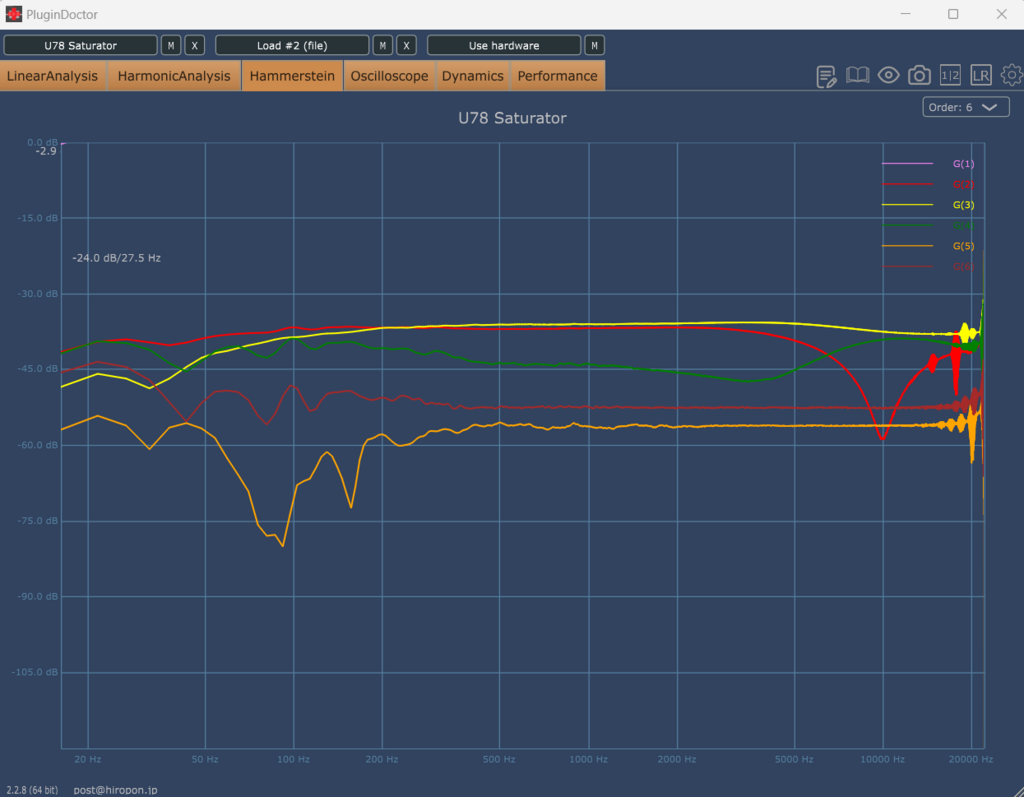Click the -75.0 dB axis label
The width and height of the screenshot is (1024, 797).
pyautogui.click(x=38, y=521)
